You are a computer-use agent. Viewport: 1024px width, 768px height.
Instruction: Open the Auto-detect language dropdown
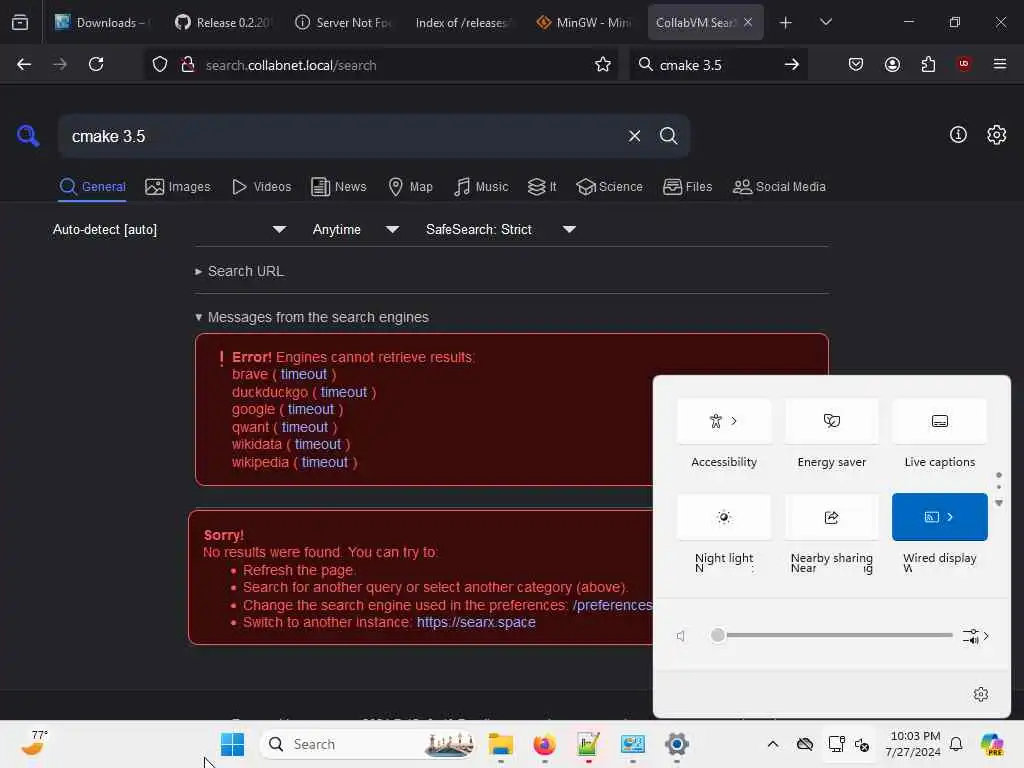click(169, 229)
